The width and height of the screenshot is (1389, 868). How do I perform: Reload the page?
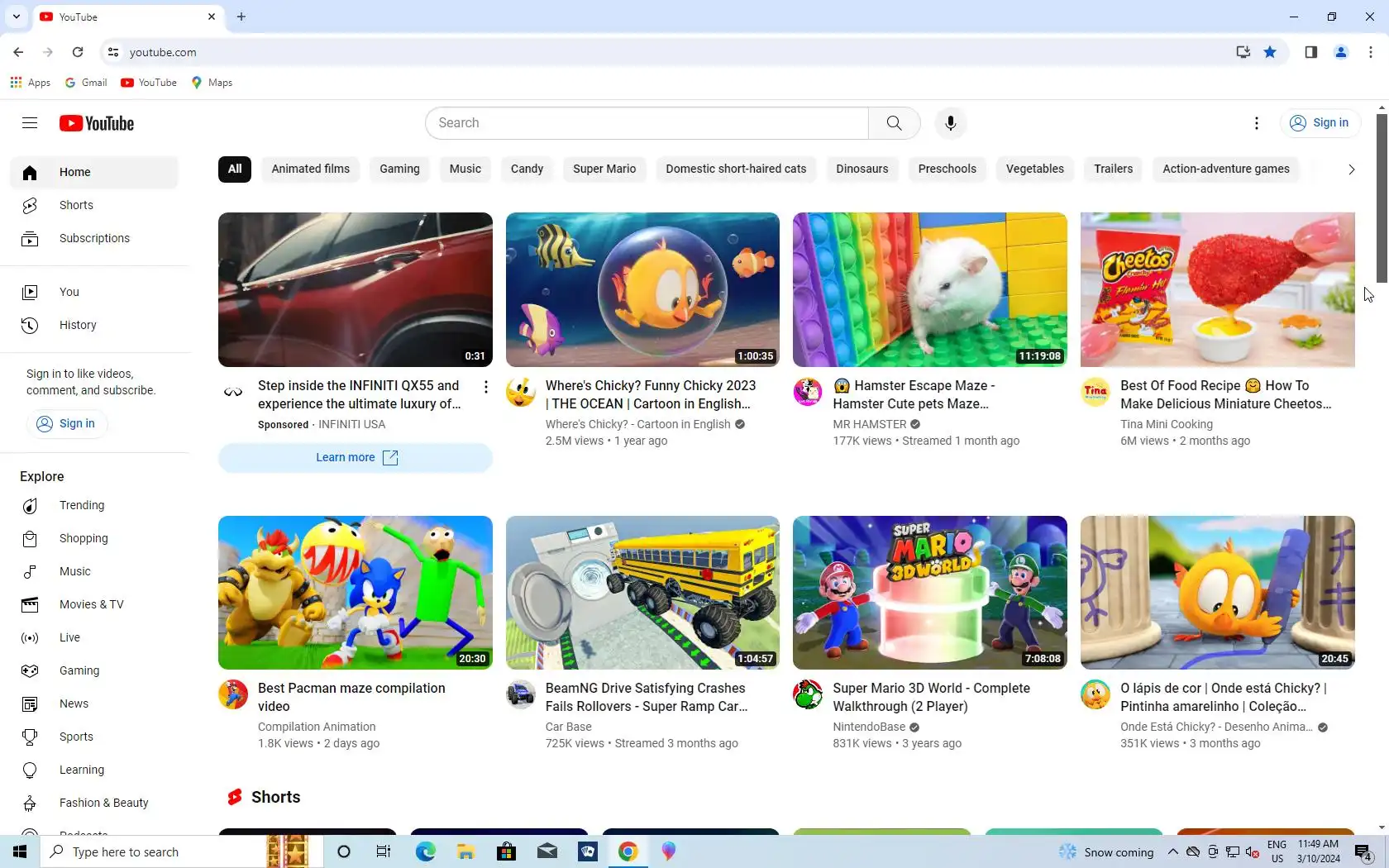click(78, 52)
